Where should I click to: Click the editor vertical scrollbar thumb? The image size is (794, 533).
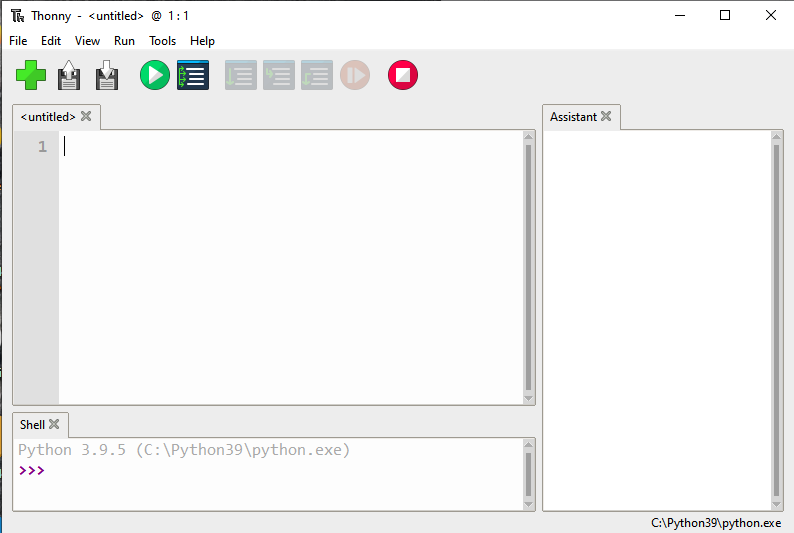point(528,267)
